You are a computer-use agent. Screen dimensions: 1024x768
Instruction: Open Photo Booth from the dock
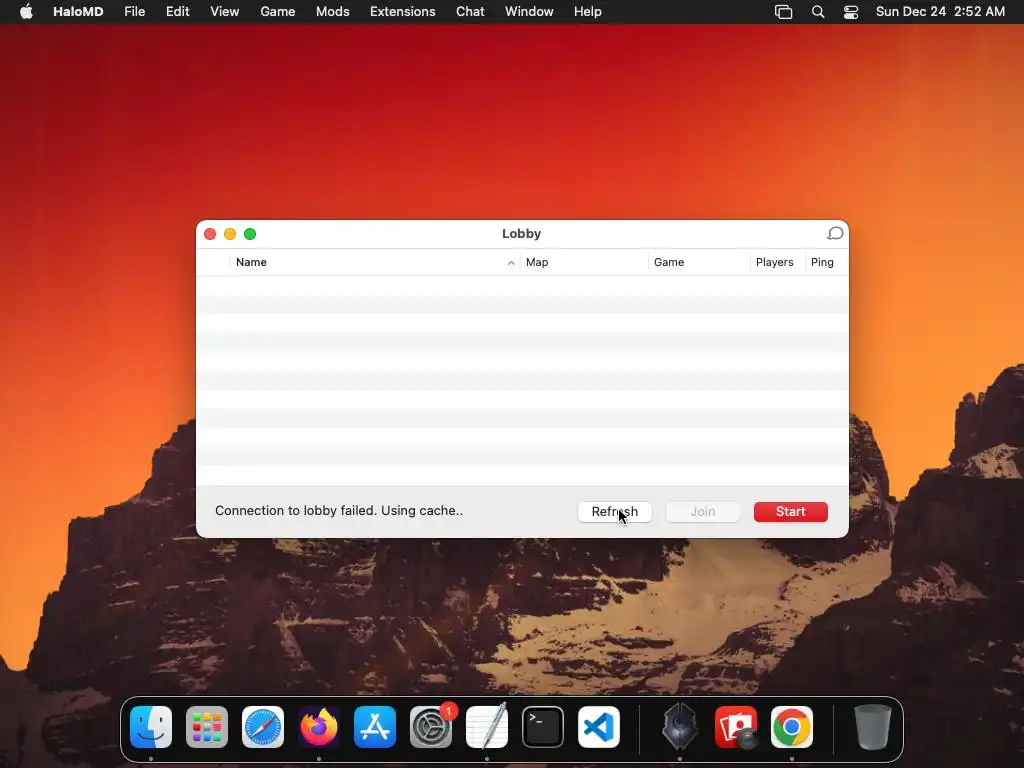(736, 727)
